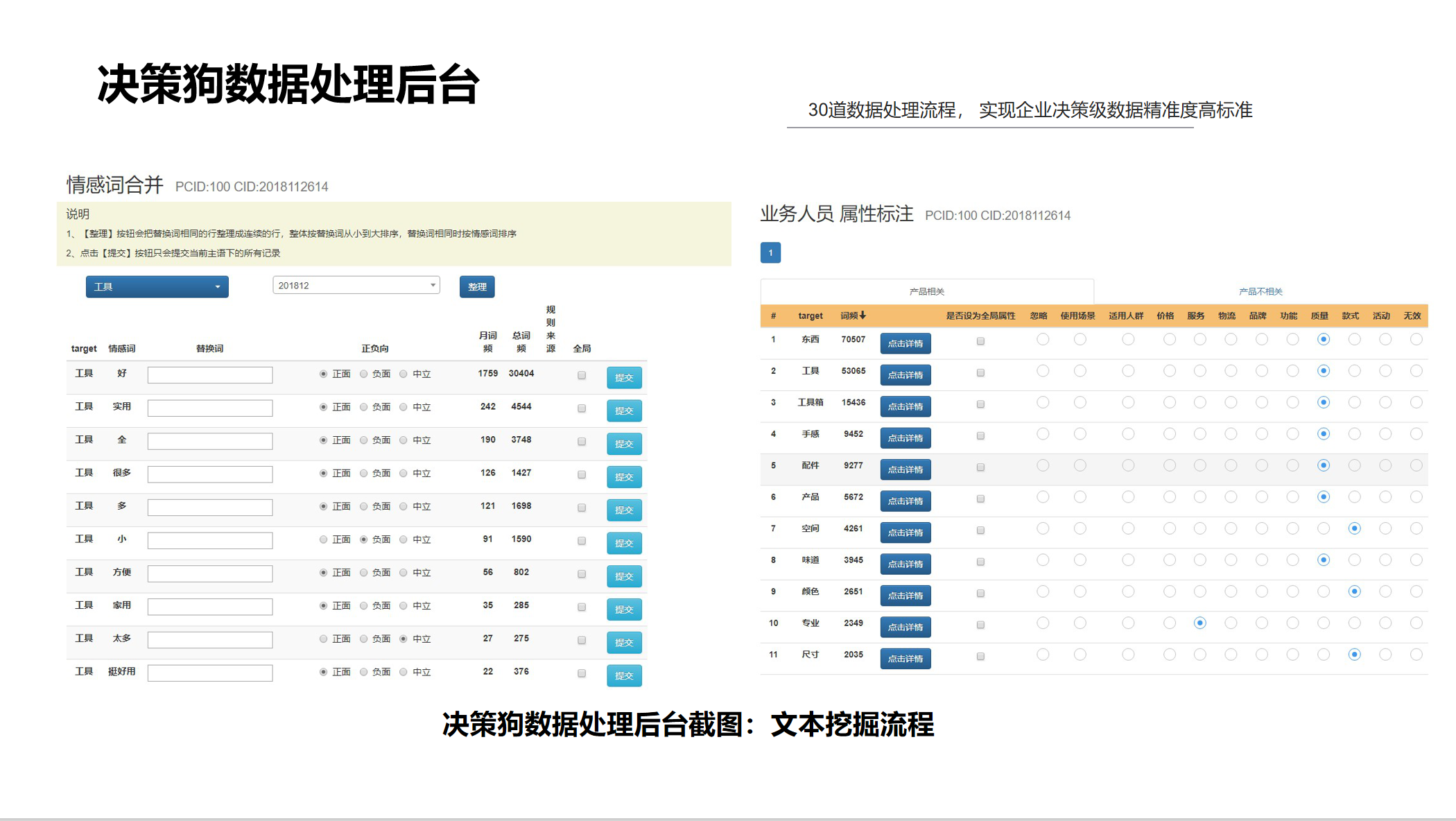The width and height of the screenshot is (1456, 821).
Task: Select 活动 for the 味道 row
Action: tap(1385, 560)
